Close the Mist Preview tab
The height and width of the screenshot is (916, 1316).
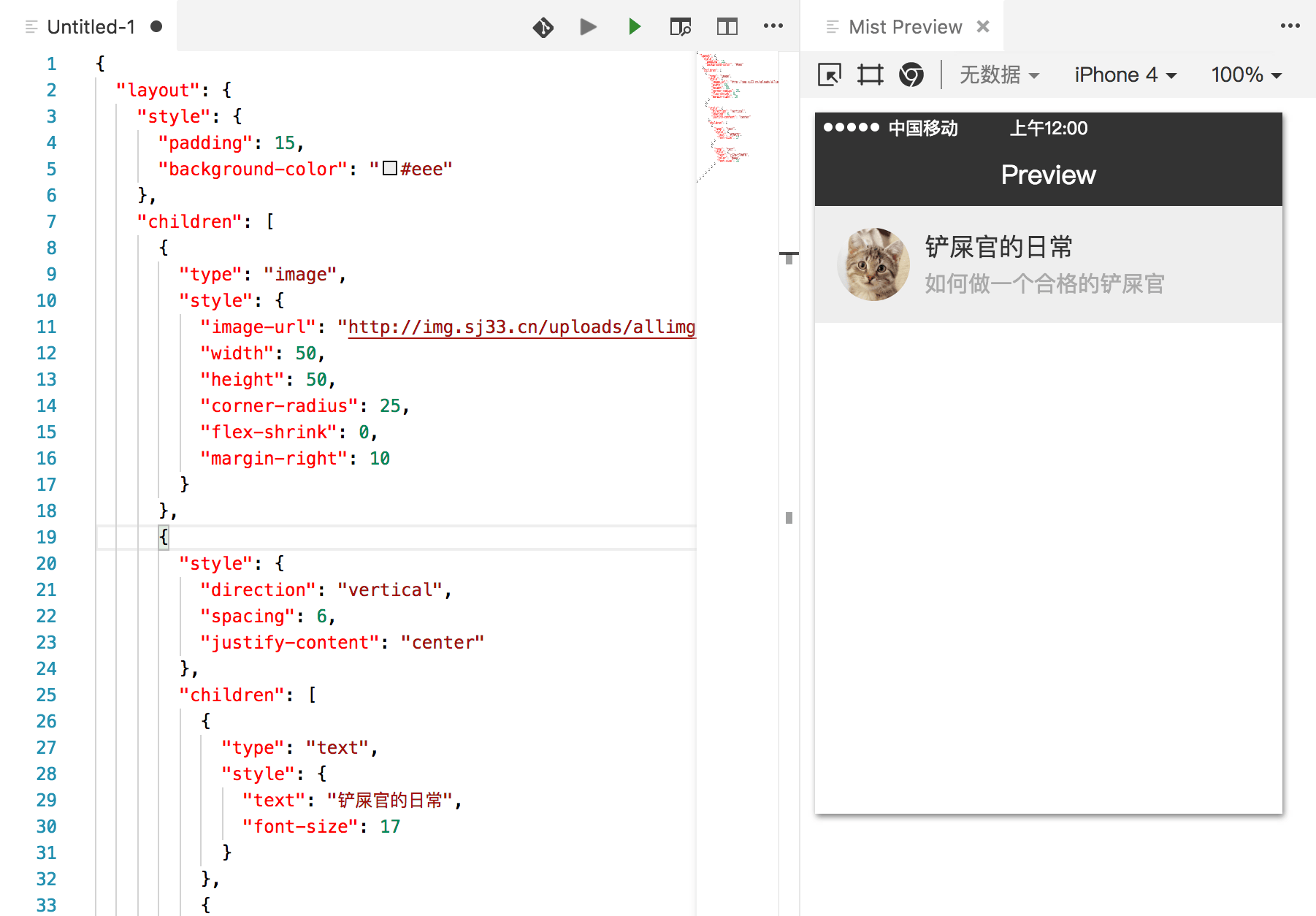(983, 26)
